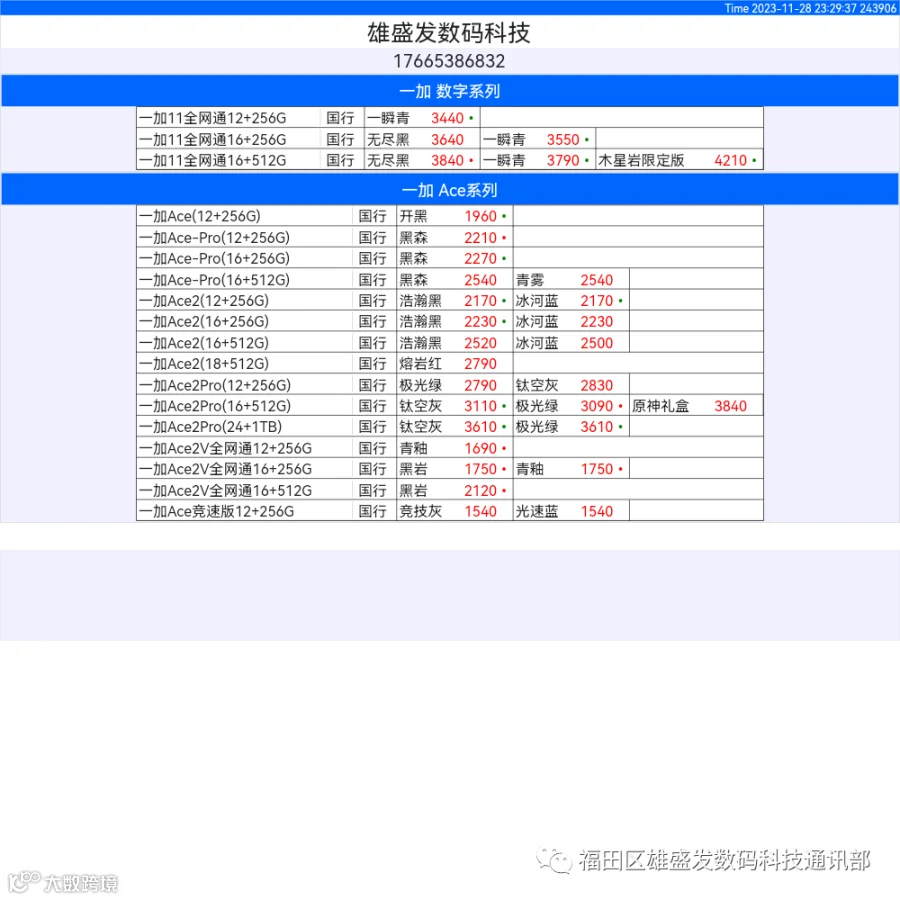This screenshot has height=900, width=900.
Task: Select the model 一加Ace-Pro(16+512G)
Action: [x=214, y=280]
